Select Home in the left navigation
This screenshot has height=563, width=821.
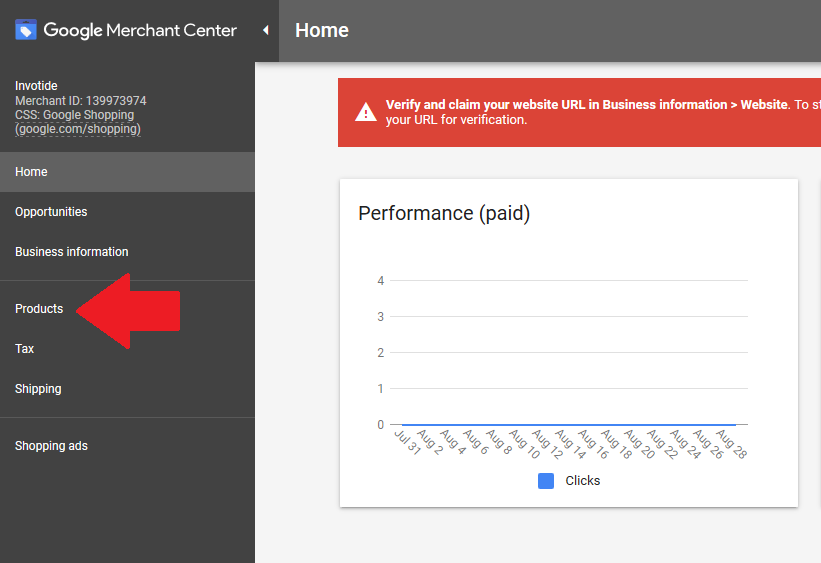point(31,172)
